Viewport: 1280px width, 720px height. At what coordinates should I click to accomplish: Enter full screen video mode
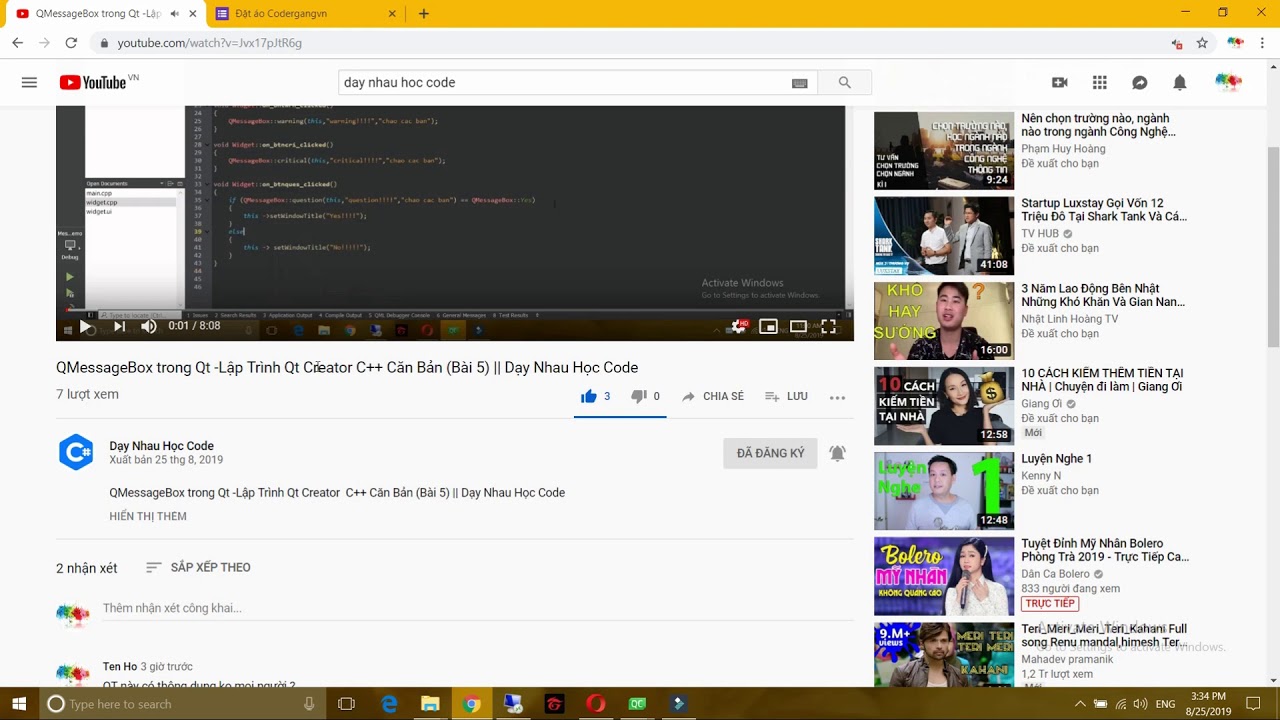829,326
